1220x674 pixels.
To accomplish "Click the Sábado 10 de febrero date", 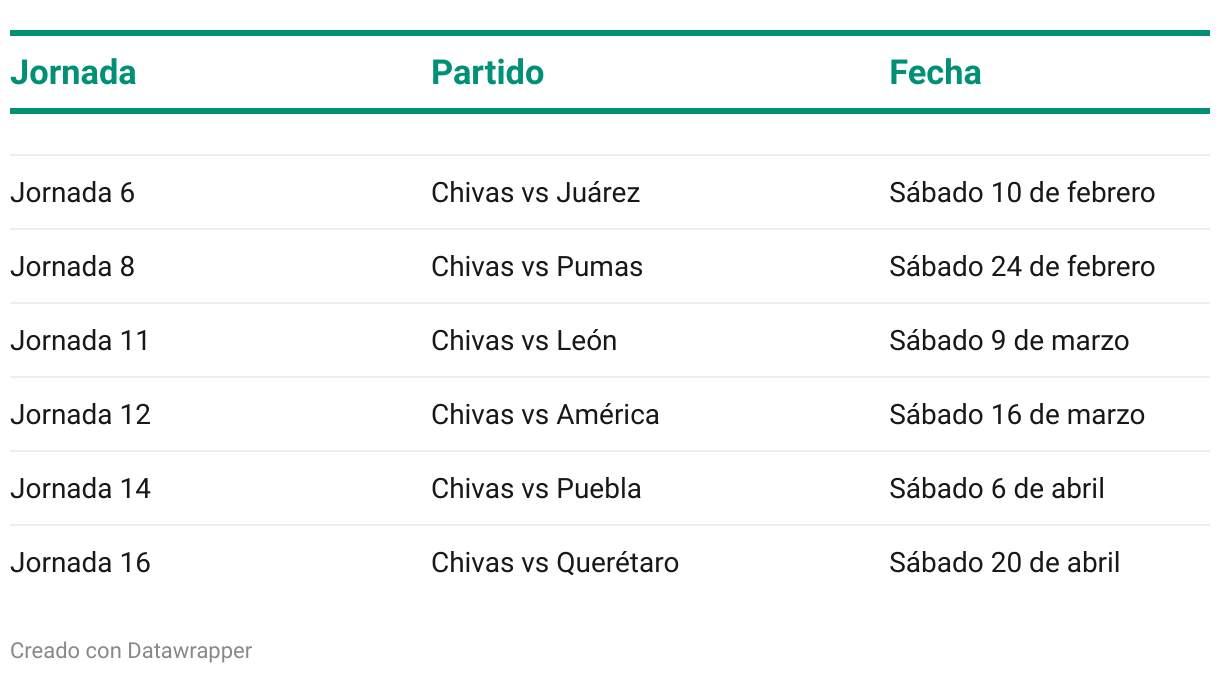I will (x=1022, y=192).
